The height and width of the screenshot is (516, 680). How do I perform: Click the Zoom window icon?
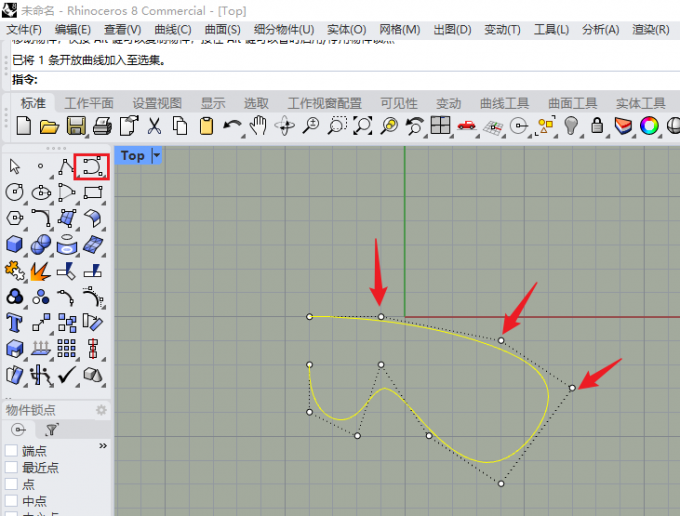coord(337,126)
